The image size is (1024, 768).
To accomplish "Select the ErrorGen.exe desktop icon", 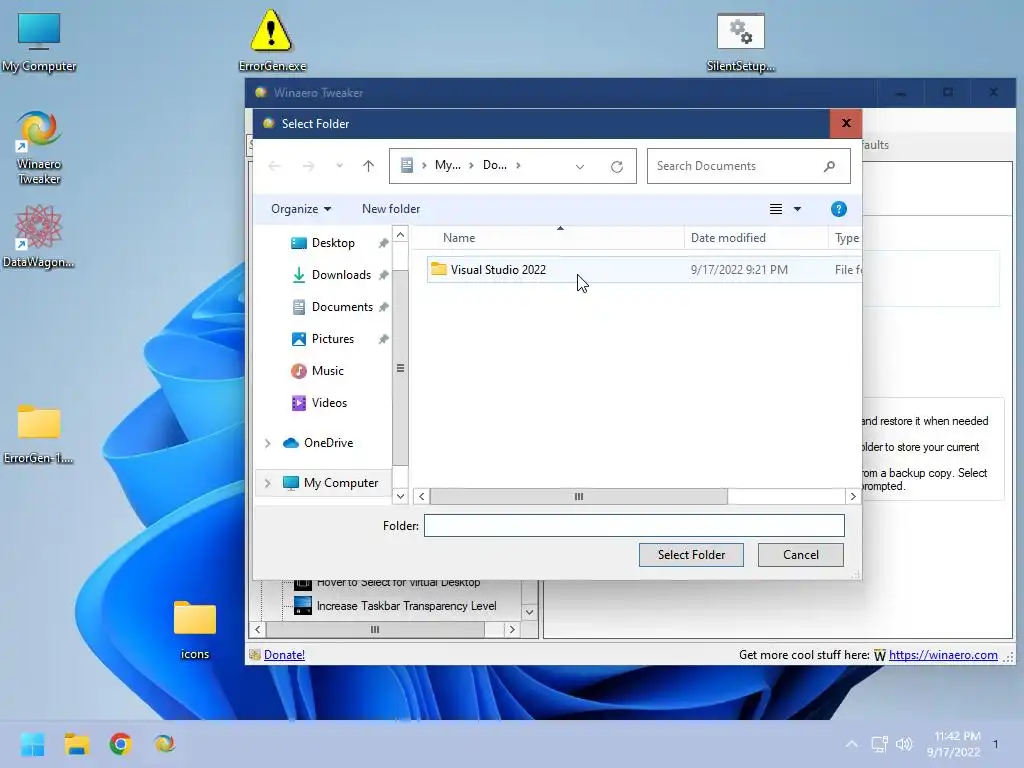I will point(272,40).
